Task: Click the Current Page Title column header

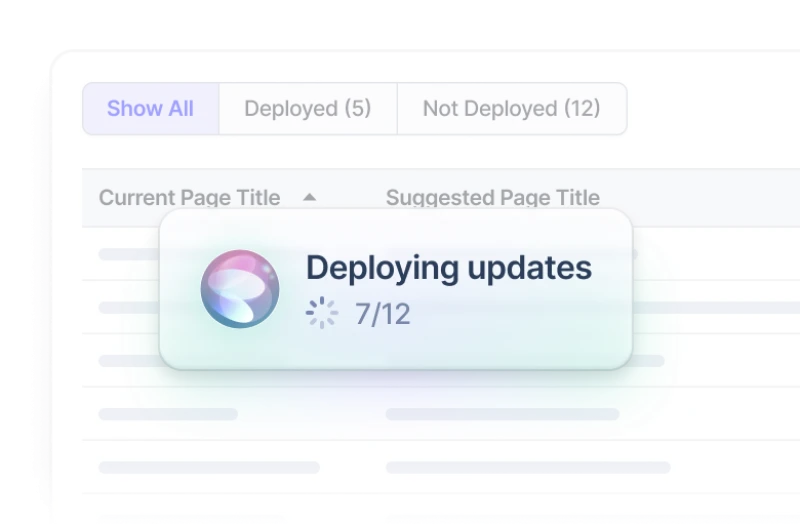Action: [189, 197]
